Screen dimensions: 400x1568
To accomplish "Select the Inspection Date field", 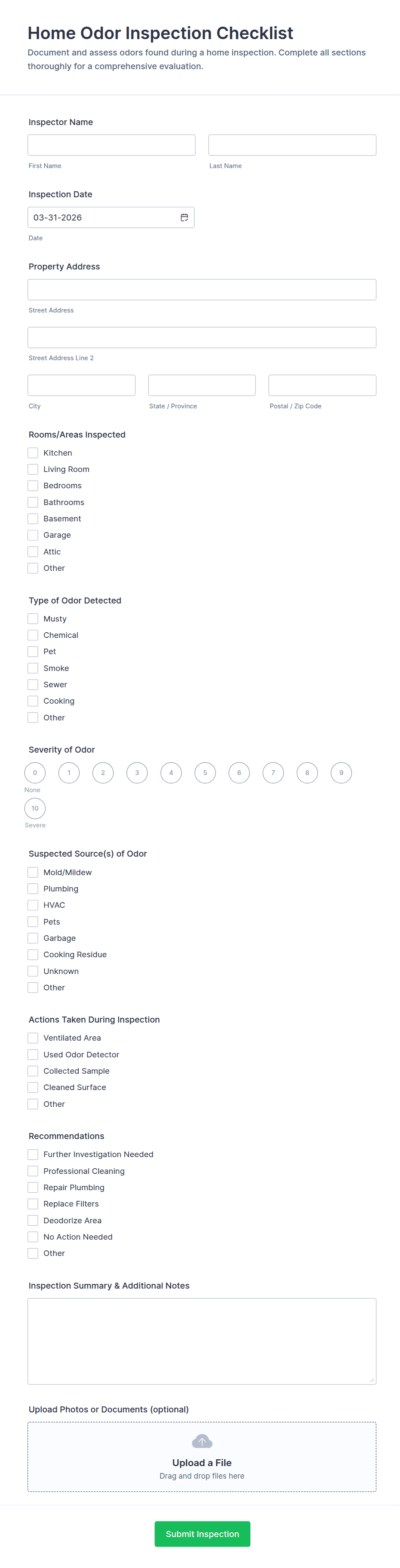I will (x=111, y=217).
